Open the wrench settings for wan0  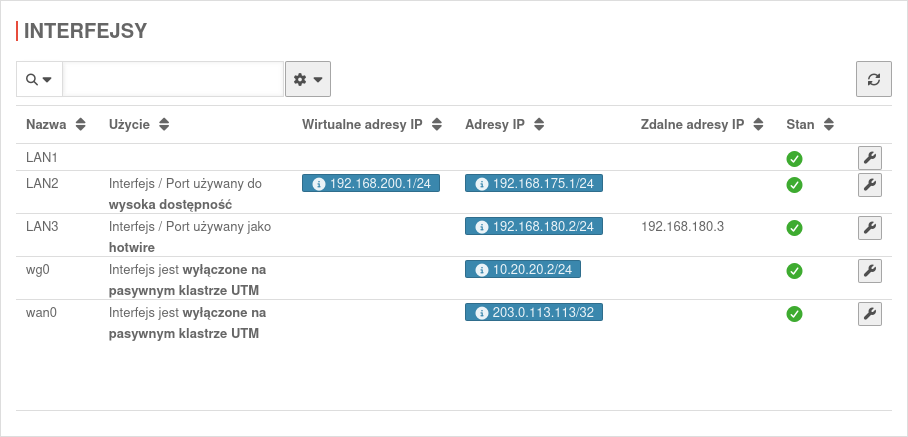click(x=869, y=314)
